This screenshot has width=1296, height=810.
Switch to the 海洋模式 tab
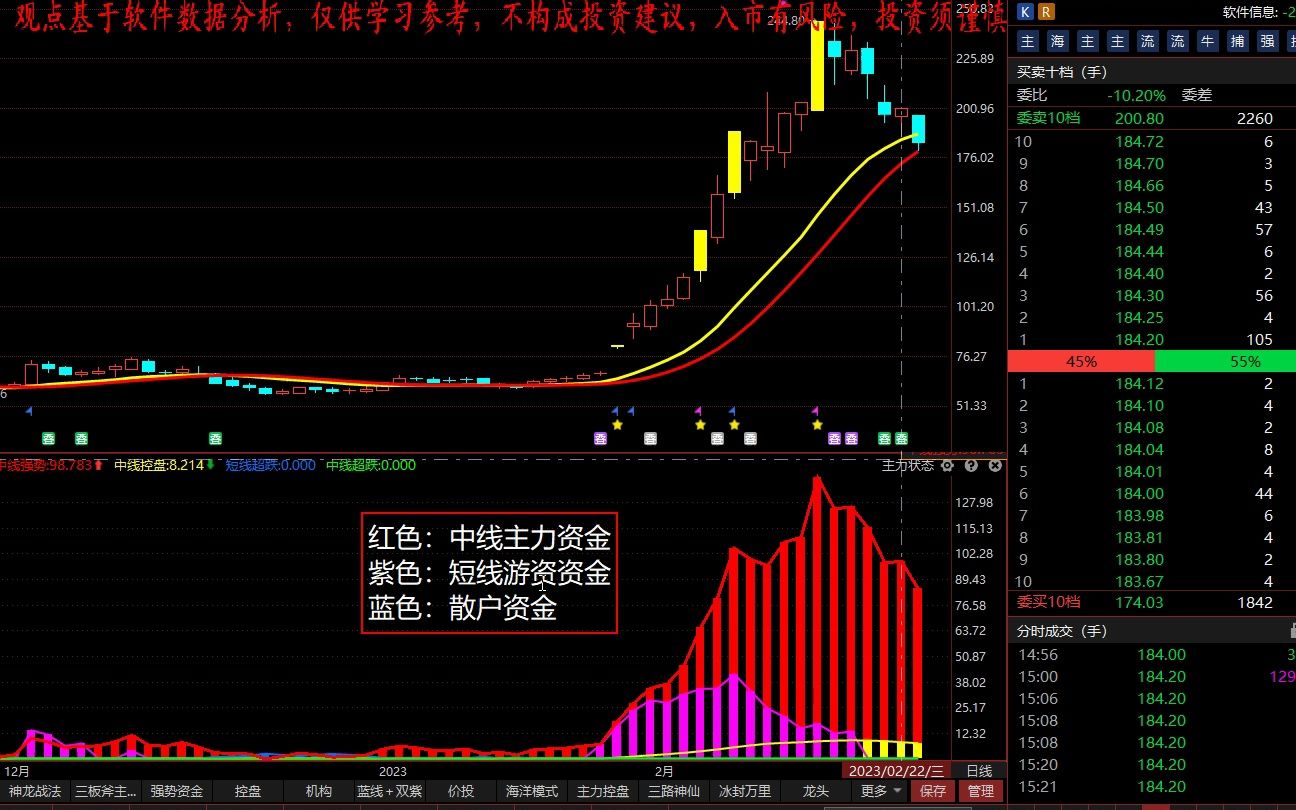(532, 791)
